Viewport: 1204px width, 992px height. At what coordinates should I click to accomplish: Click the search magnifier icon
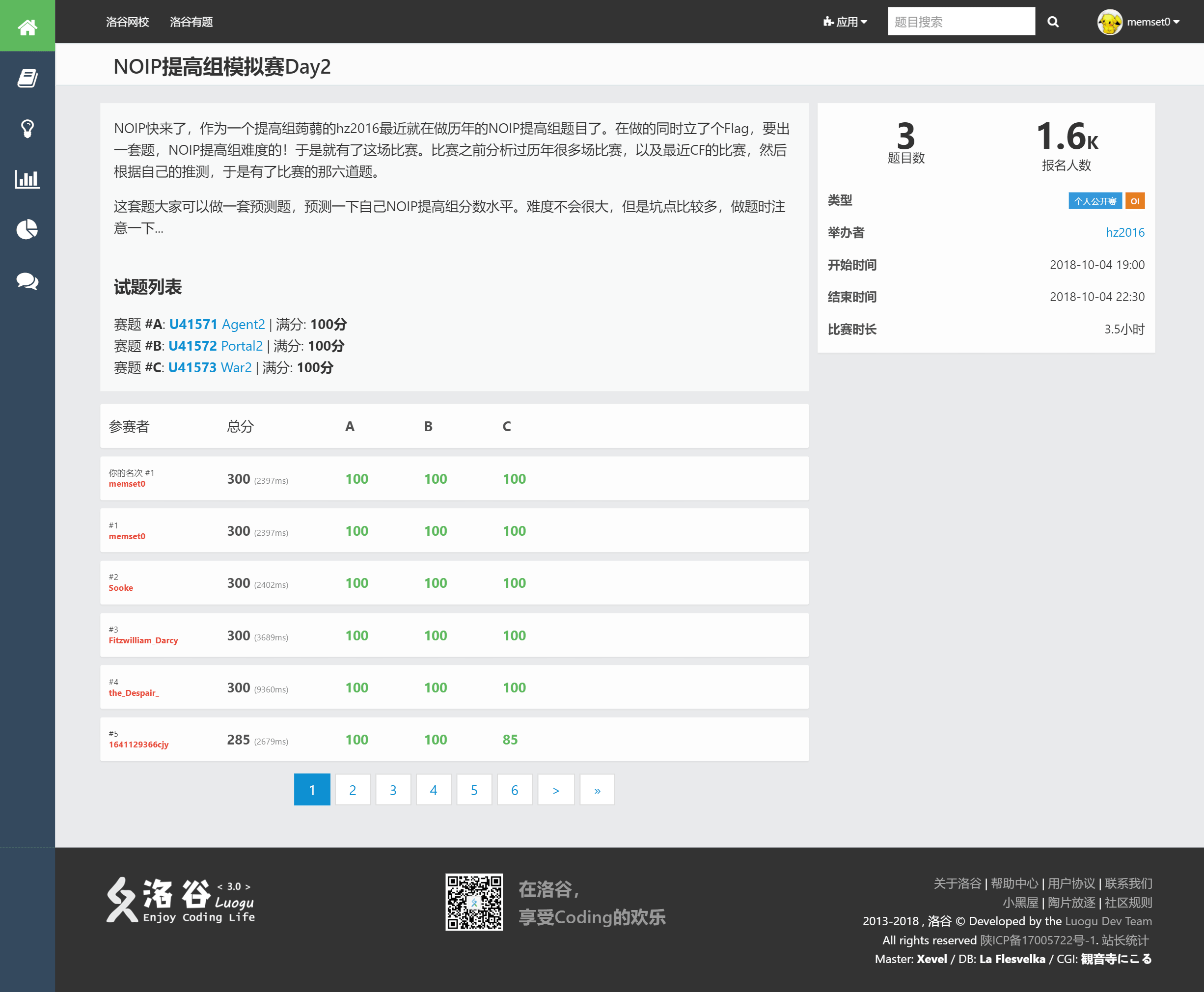(1053, 22)
